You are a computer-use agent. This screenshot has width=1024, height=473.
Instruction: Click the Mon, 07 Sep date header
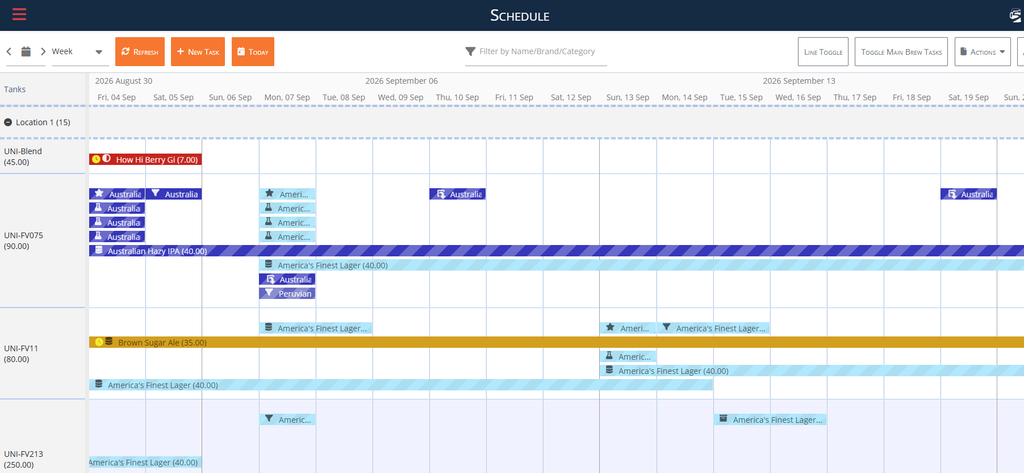click(287, 97)
